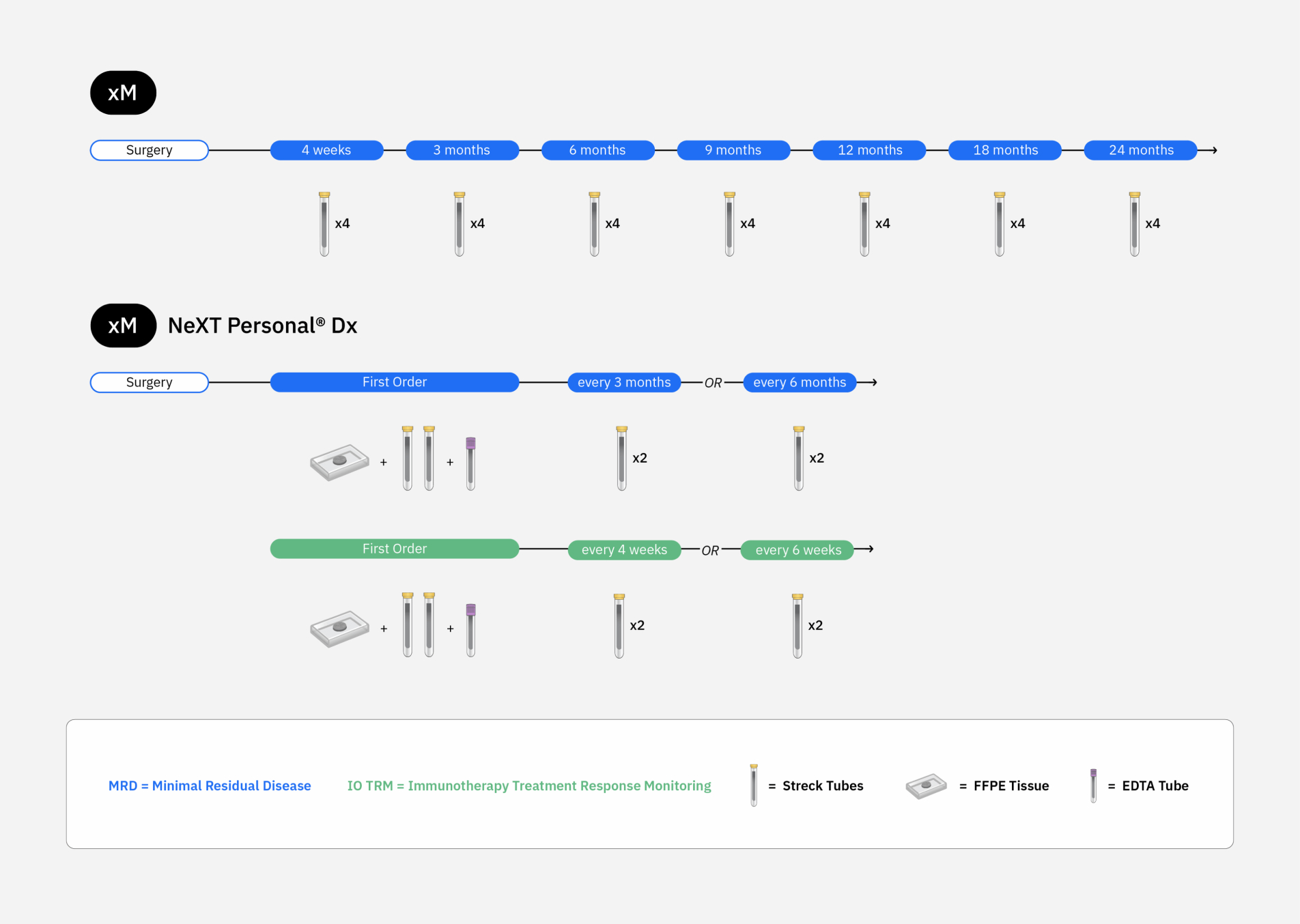This screenshot has height=924, width=1300.
Task: Click the top xM logo badge
Action: [123, 93]
